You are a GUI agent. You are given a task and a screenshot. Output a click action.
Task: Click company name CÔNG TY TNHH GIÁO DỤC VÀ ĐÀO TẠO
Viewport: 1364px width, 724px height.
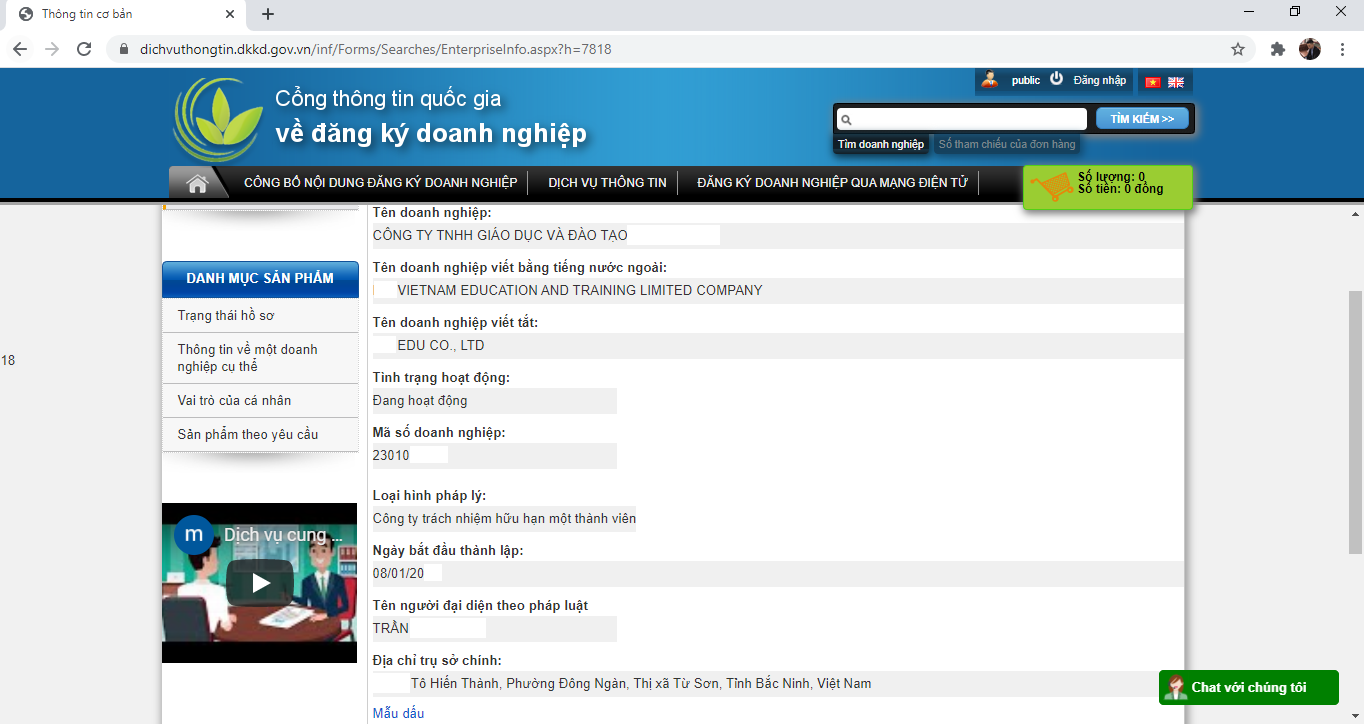(500, 236)
